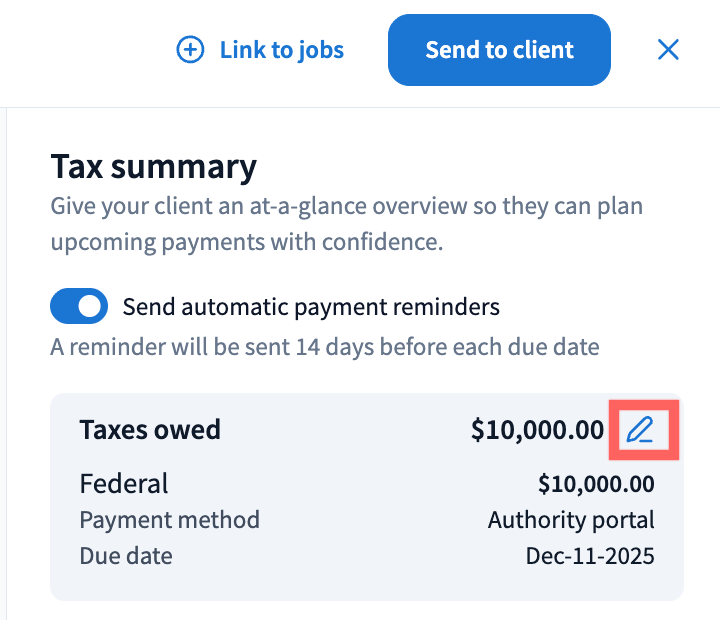Click the pencil edit icon beside Taxes owed
Screen dimensions: 720x620
coord(640,431)
